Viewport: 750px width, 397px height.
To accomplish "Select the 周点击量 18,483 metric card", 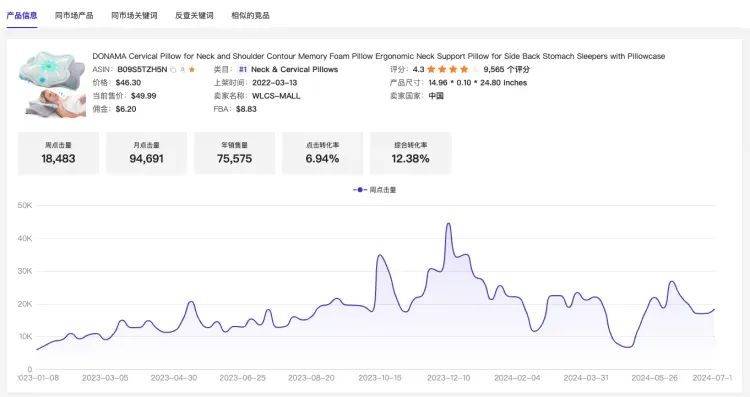I will [58, 153].
